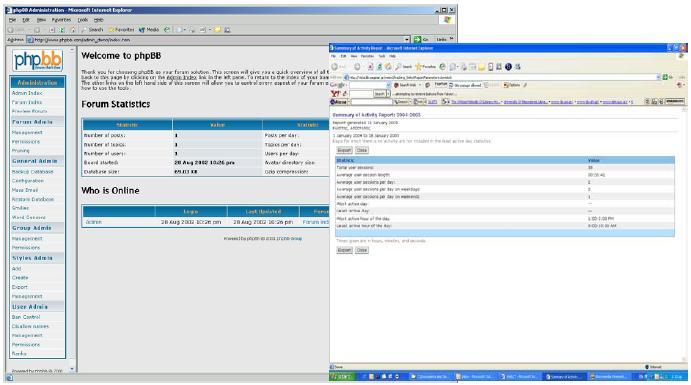Click Yahoo toolbar Search button
The image size is (691, 385).
coord(379,94)
